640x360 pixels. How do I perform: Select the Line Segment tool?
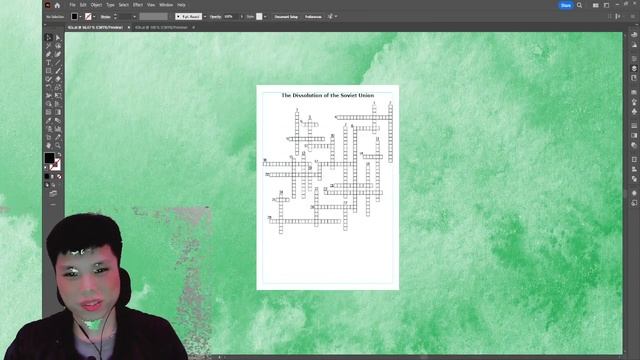coord(58,62)
